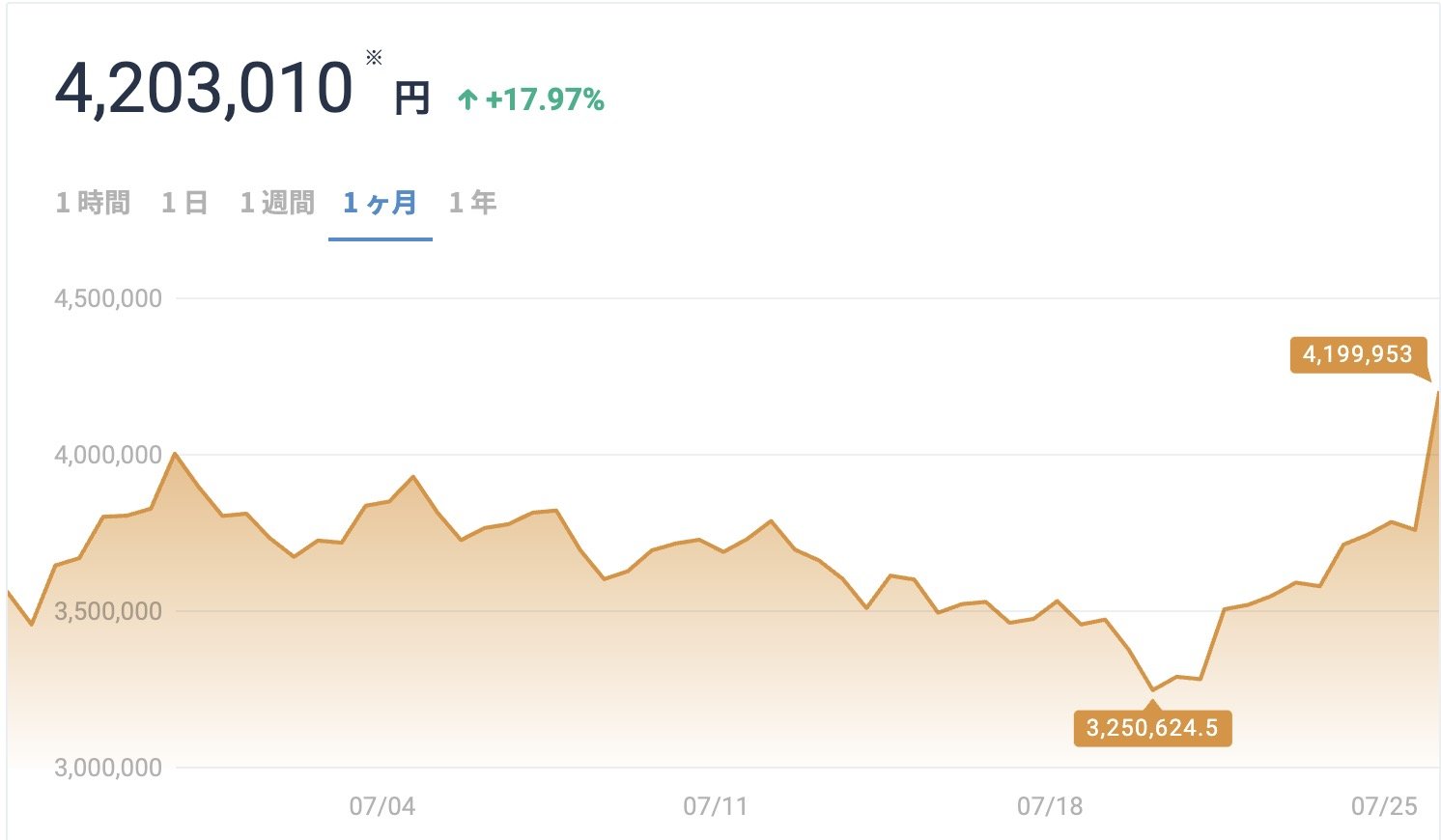The image size is (1441, 840).
Task: View the 1年 (1 year) chart
Action: point(471,202)
